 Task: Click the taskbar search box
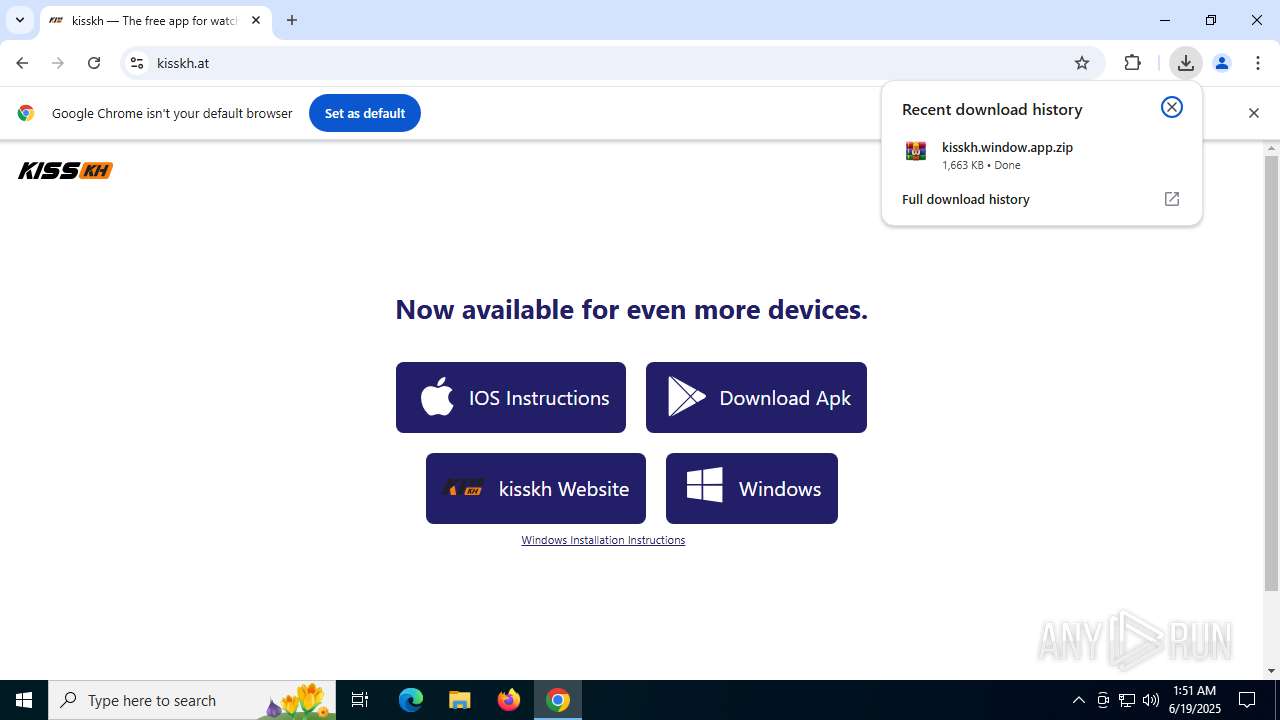click(192, 700)
